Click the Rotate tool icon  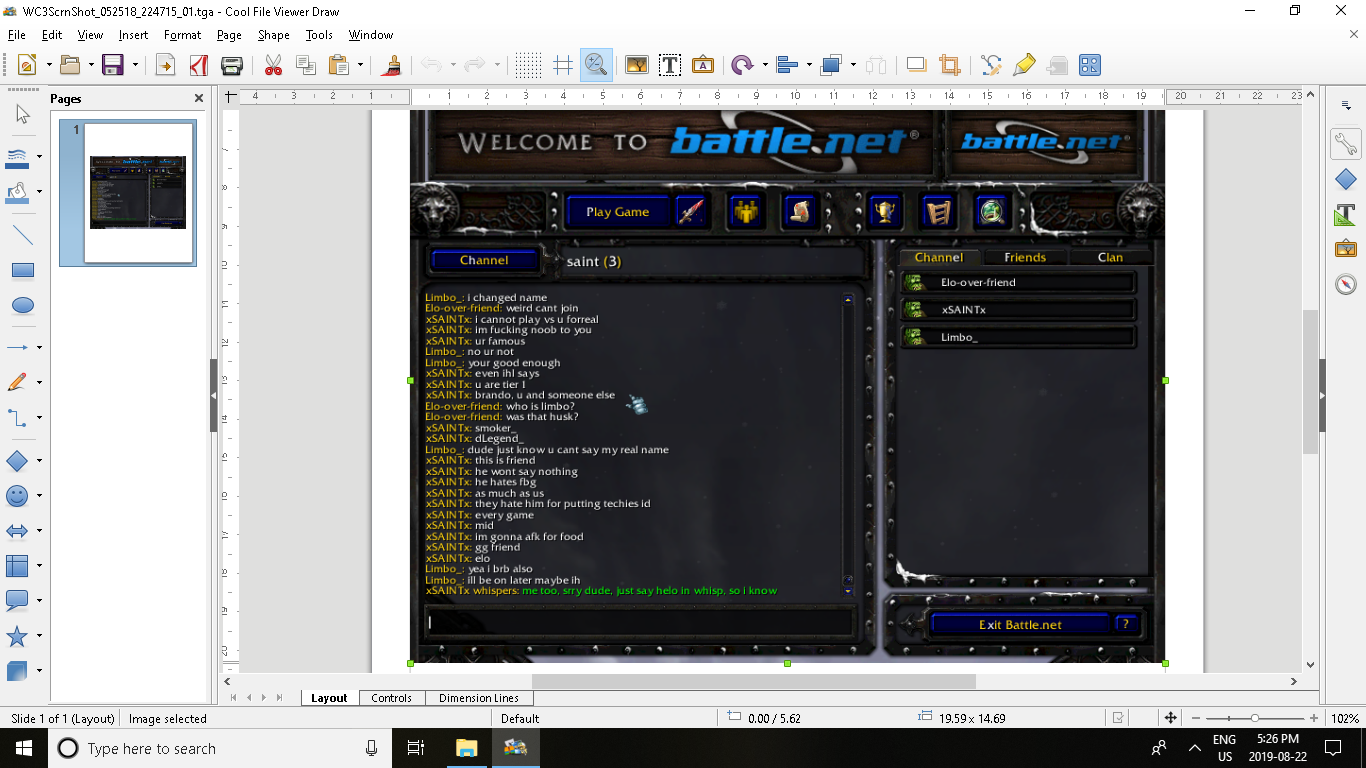coord(741,65)
